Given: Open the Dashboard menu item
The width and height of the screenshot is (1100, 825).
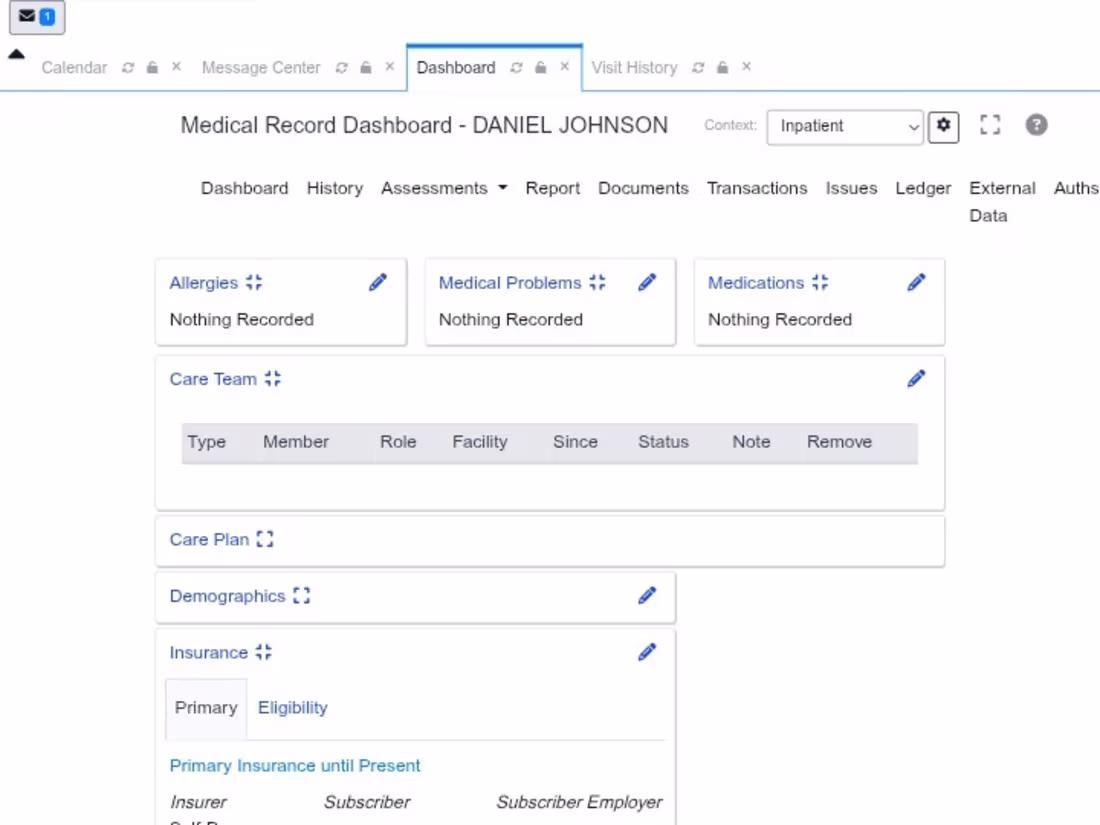Looking at the screenshot, I should pos(244,188).
